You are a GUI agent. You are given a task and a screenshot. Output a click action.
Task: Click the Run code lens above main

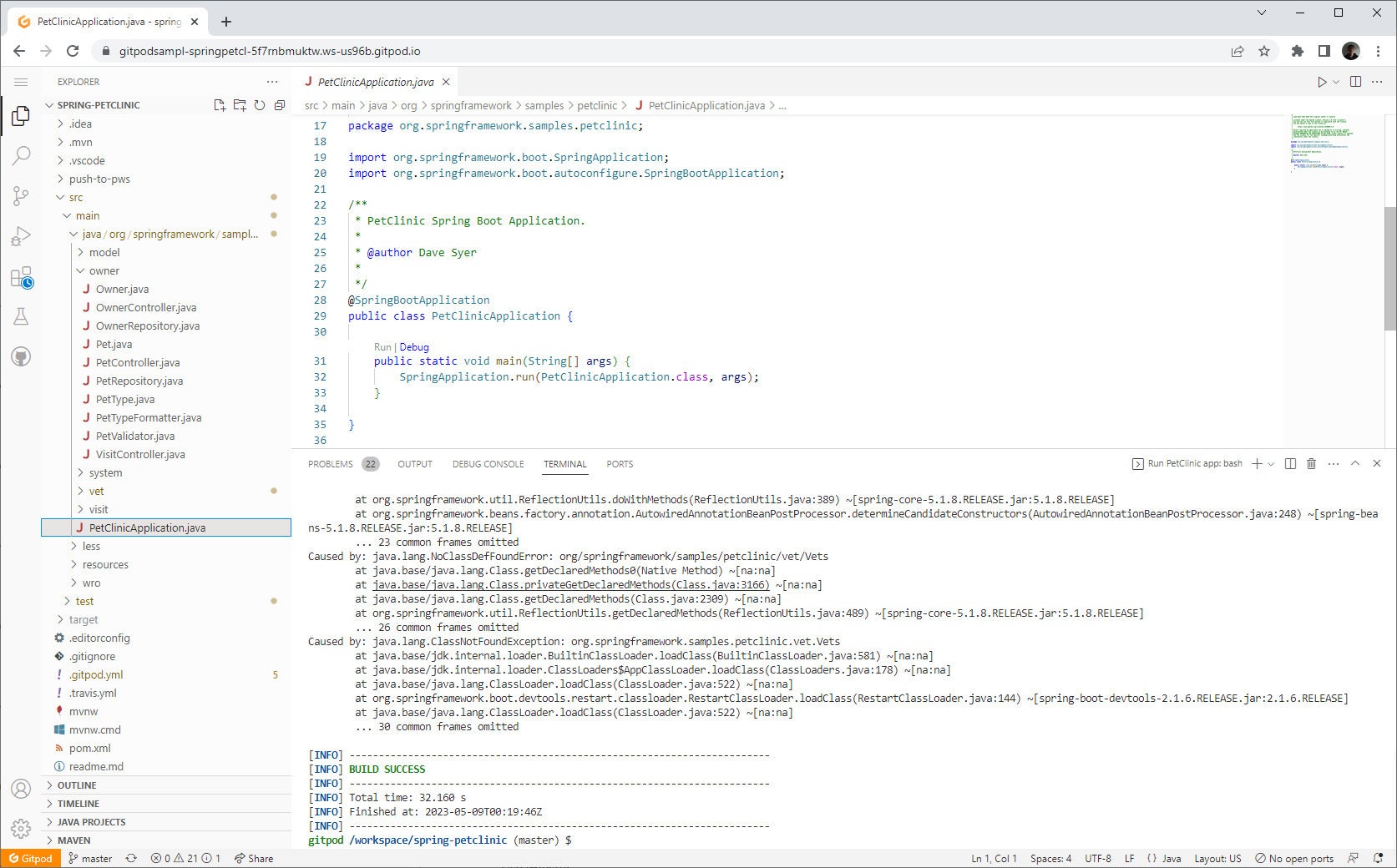pos(382,347)
